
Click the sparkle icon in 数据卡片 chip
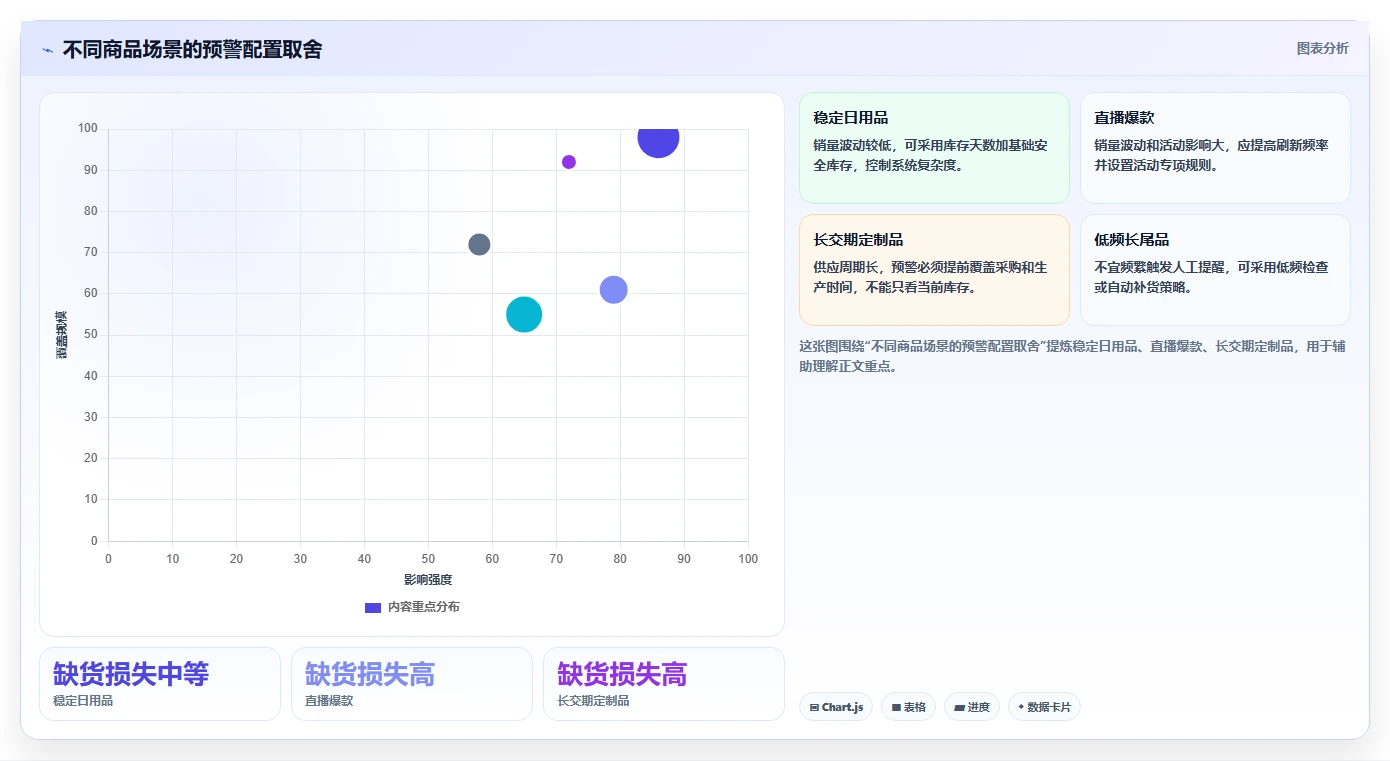coord(1021,707)
